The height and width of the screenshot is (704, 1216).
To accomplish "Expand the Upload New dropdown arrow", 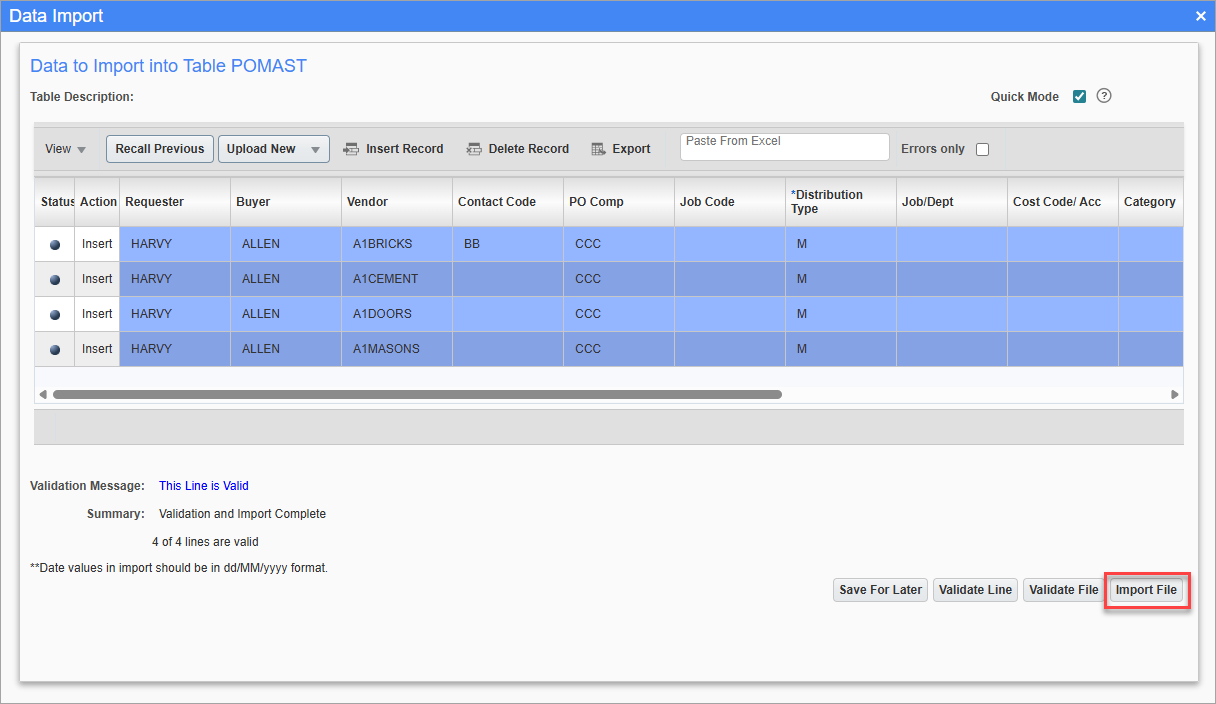I will pos(315,148).
